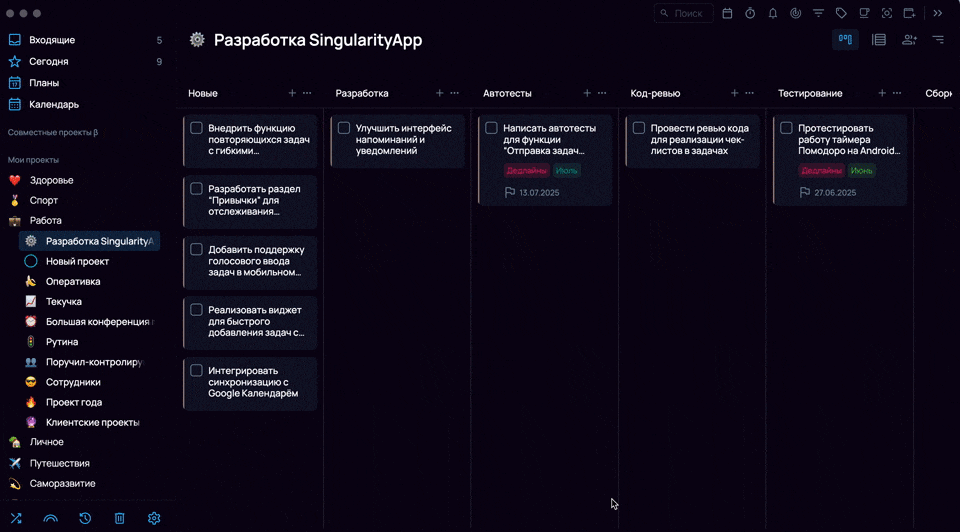
Task: Check 'Провести ревью кода' task checkbox
Action: tap(639, 128)
